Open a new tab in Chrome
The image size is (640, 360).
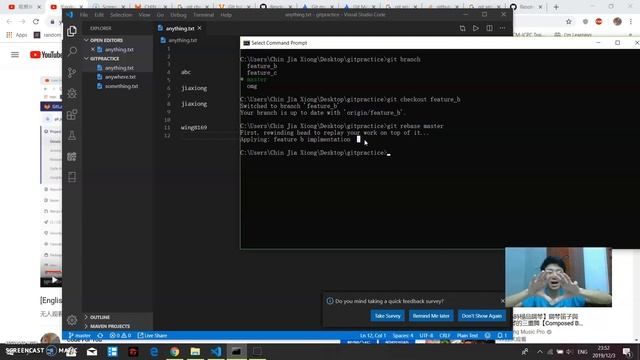(556, 7)
